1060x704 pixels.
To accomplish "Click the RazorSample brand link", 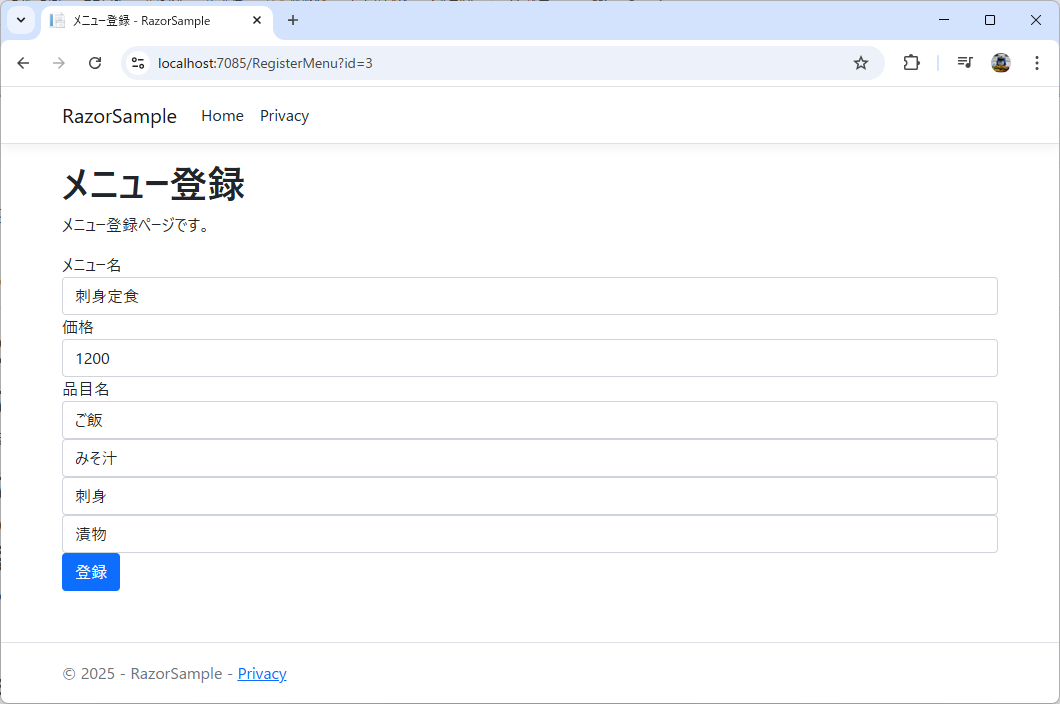I will (119, 116).
